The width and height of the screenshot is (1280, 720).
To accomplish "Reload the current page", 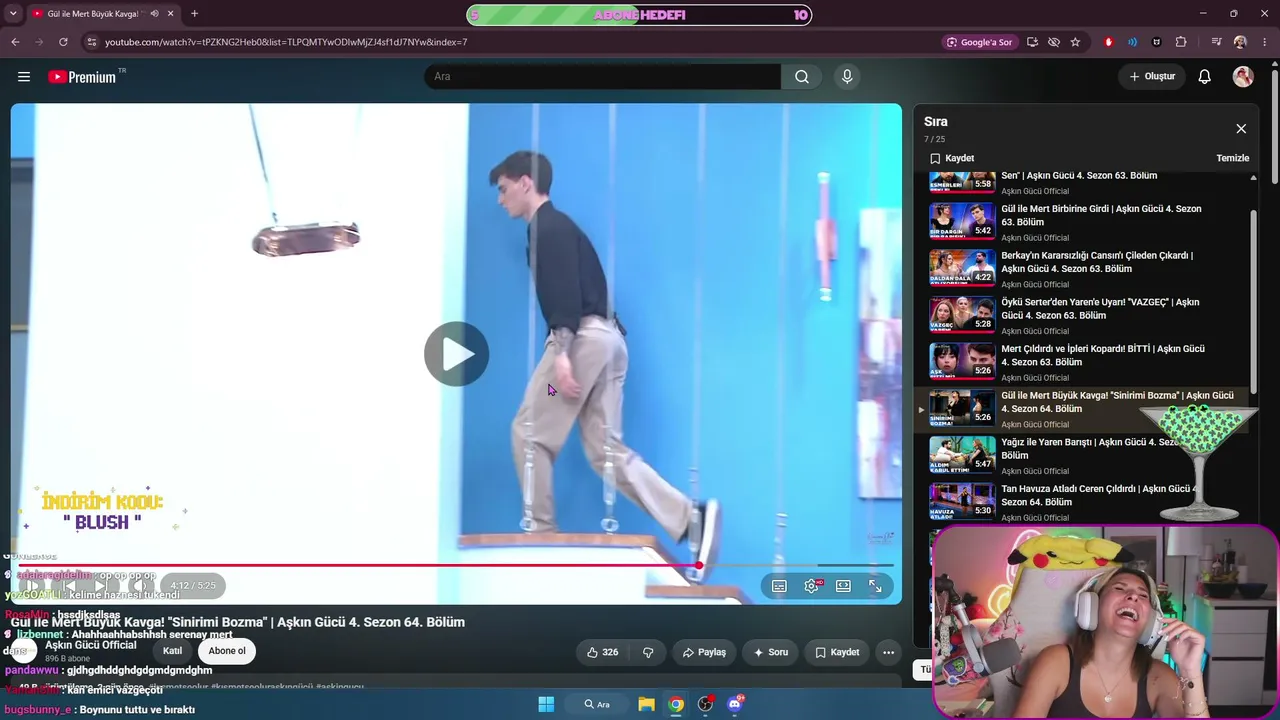I will click(63, 42).
